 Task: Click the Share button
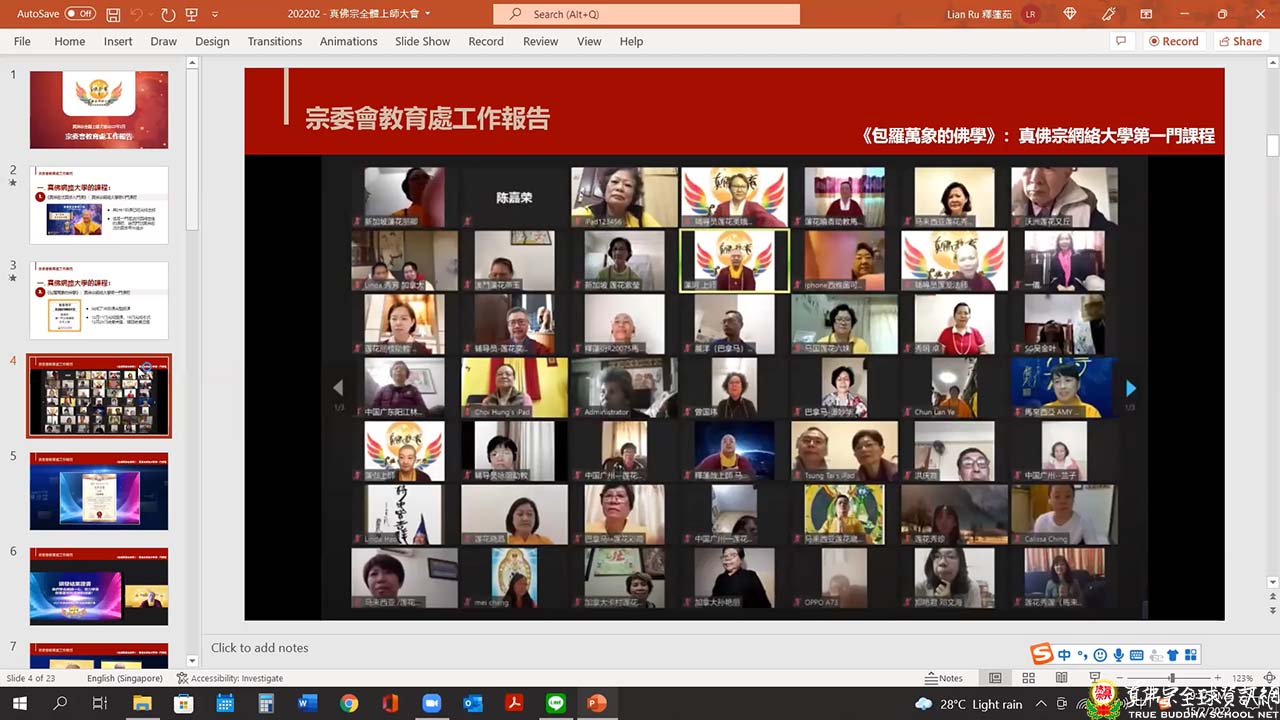tap(1239, 41)
